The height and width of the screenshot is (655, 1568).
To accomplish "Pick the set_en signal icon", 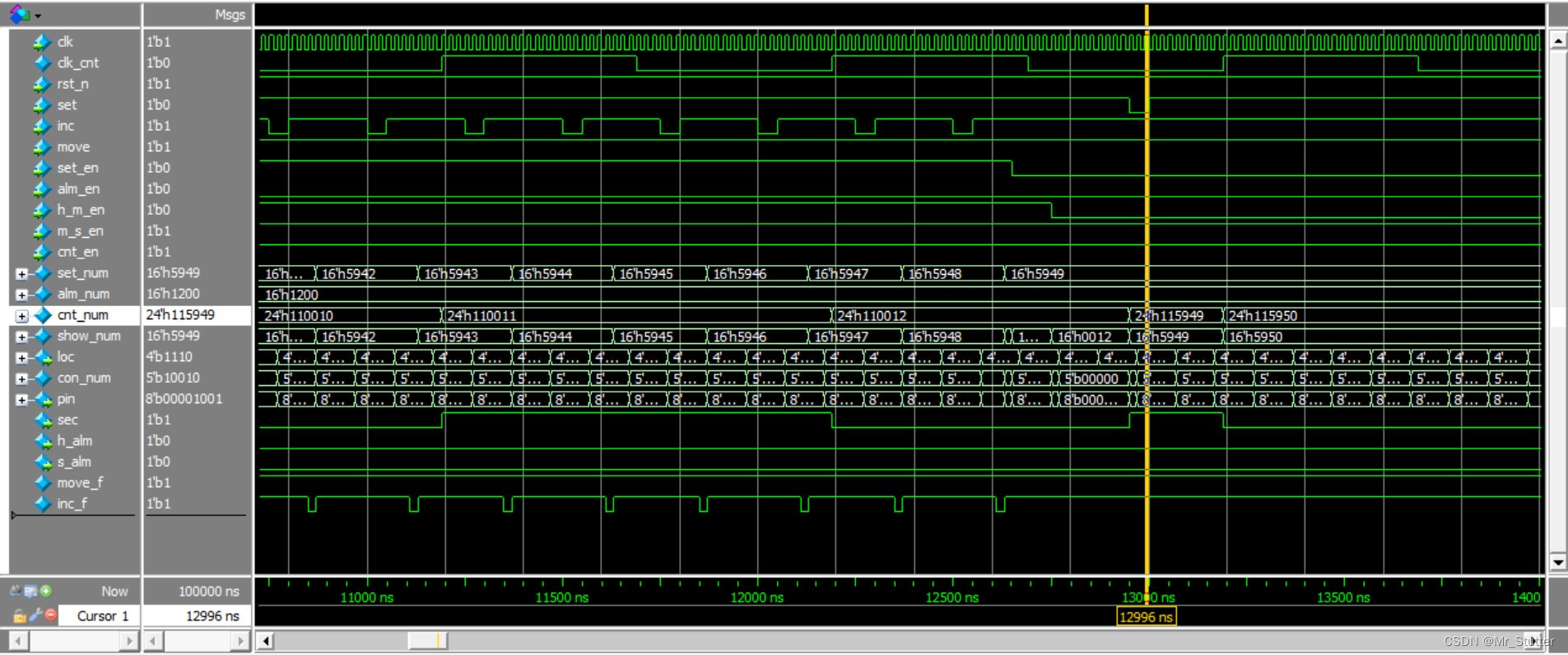I will pos(42,168).
